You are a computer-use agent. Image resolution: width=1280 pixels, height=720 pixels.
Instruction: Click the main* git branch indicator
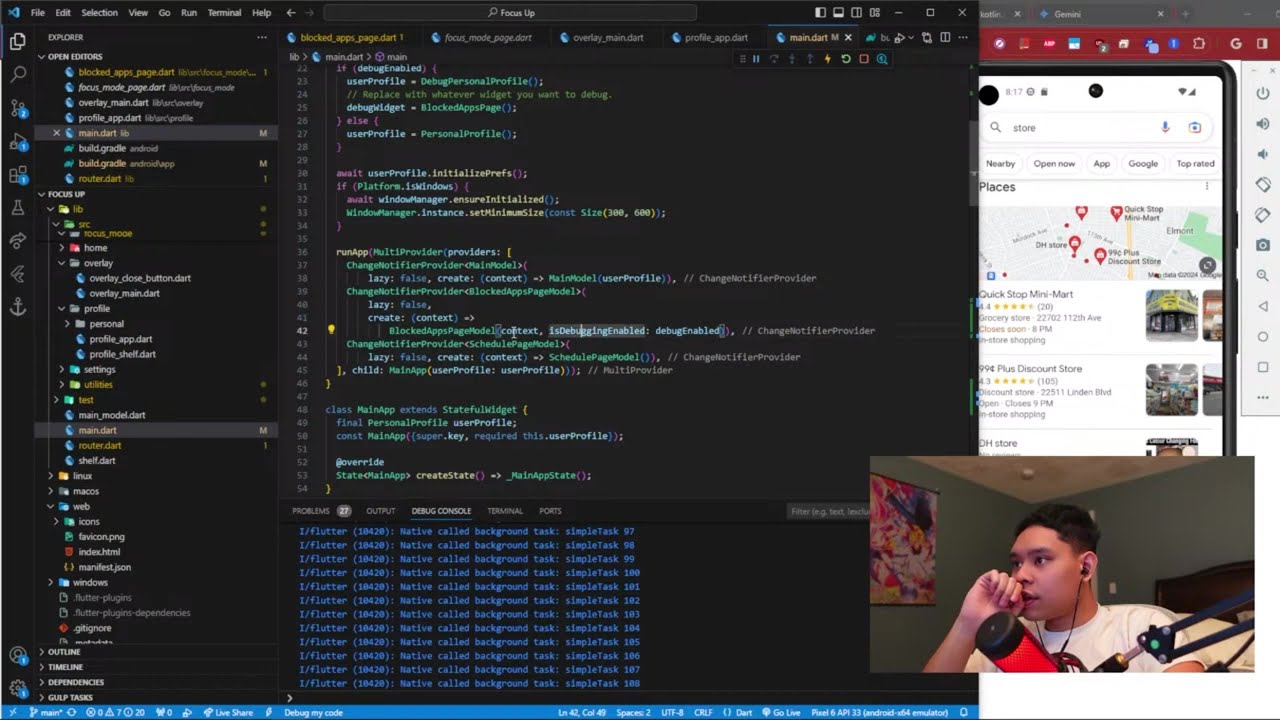pyautogui.click(x=45, y=712)
